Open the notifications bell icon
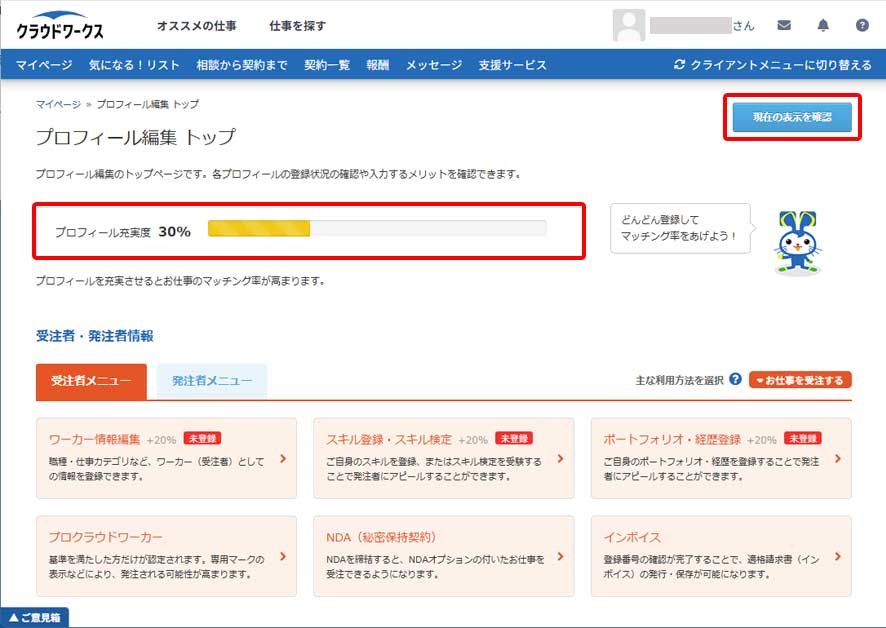The width and height of the screenshot is (886, 628). [823, 26]
